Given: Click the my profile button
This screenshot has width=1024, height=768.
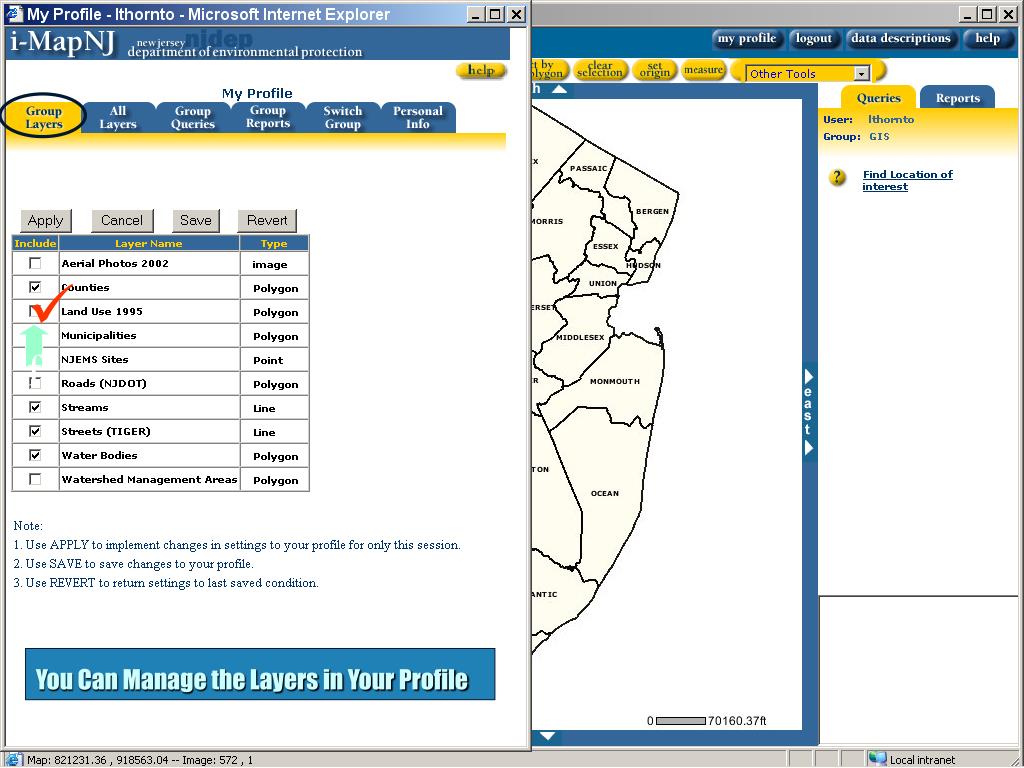Looking at the screenshot, I should (x=747, y=39).
